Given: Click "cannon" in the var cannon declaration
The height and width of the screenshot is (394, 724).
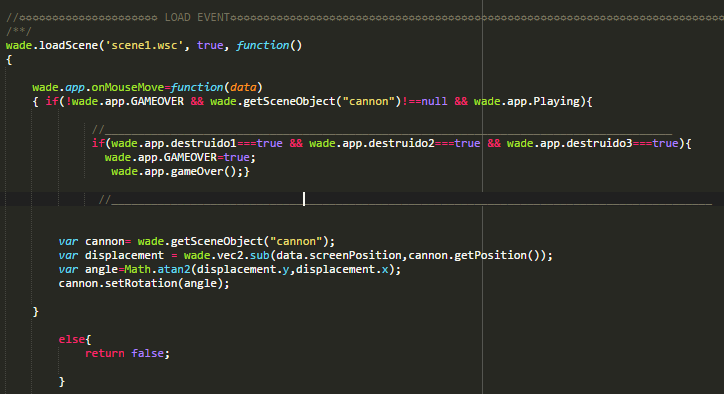Looking at the screenshot, I should [105, 242].
